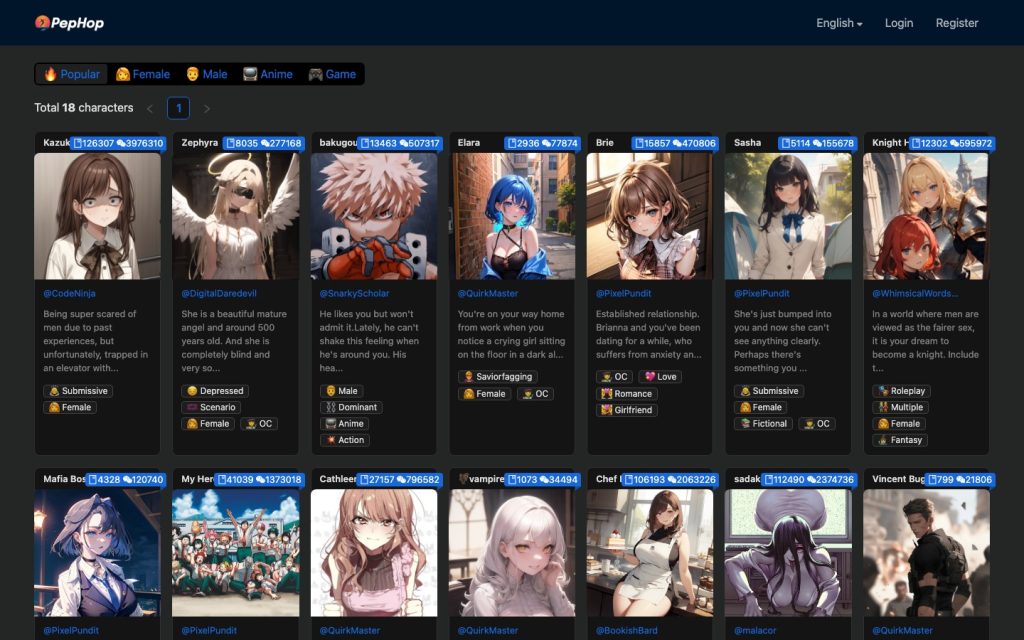Go to next page arrow
Image resolution: width=1024 pixels, height=640 pixels.
(207, 108)
